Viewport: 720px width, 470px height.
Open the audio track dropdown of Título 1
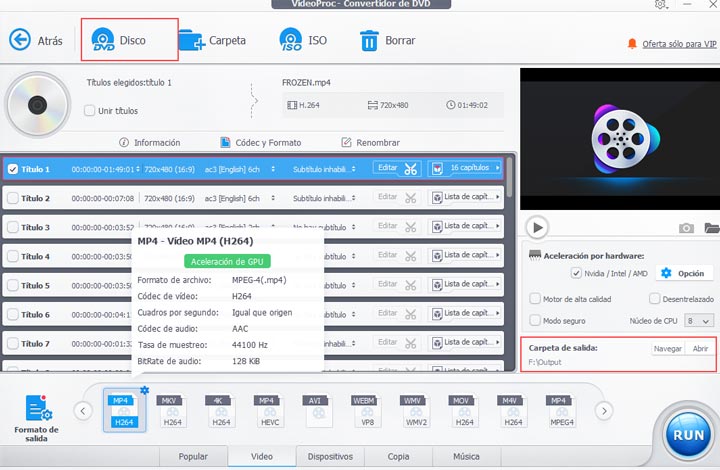(x=273, y=169)
